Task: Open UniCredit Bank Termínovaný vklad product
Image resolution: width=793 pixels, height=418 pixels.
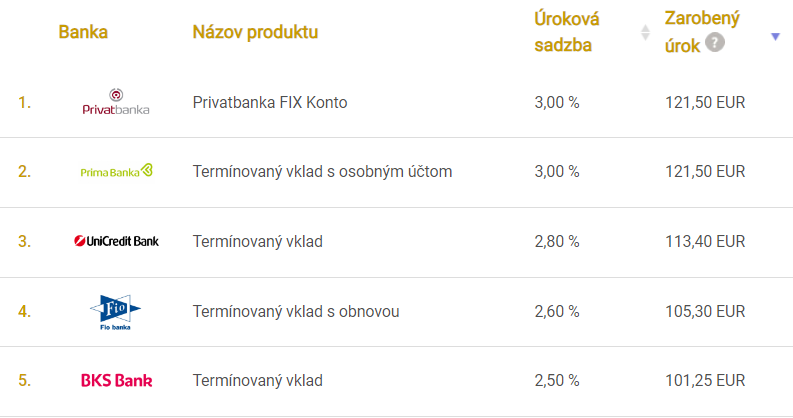Action: pyautogui.click(x=257, y=241)
